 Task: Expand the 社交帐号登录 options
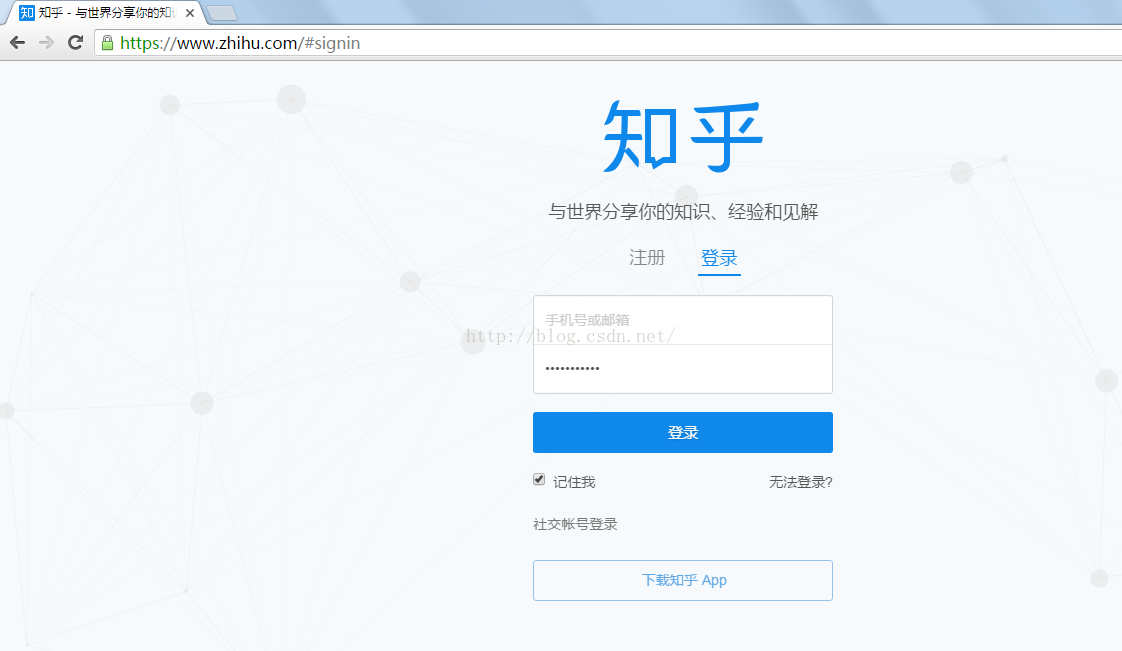(x=575, y=523)
